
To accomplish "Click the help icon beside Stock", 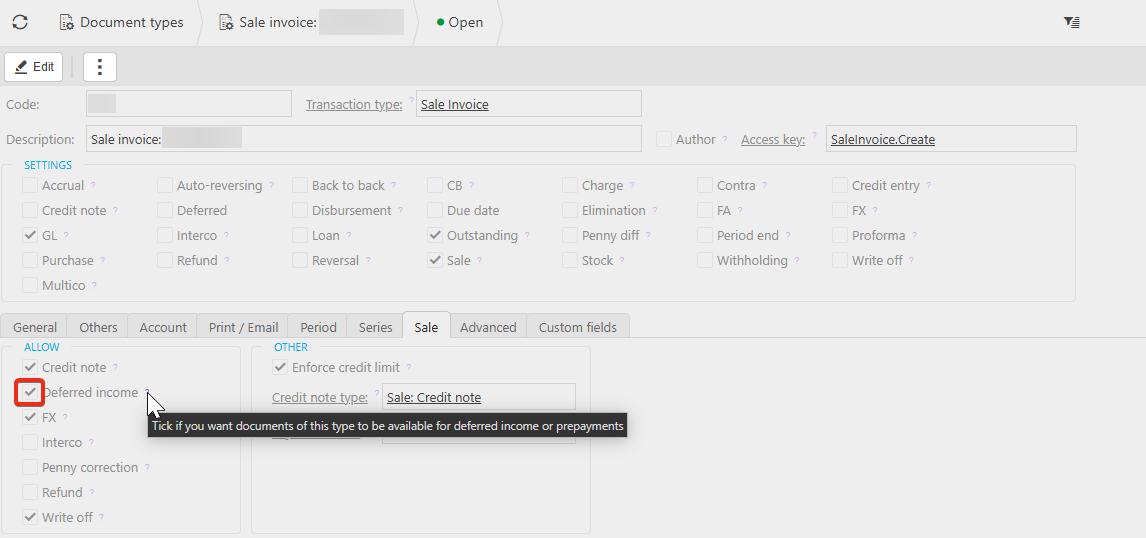I will 622,259.
